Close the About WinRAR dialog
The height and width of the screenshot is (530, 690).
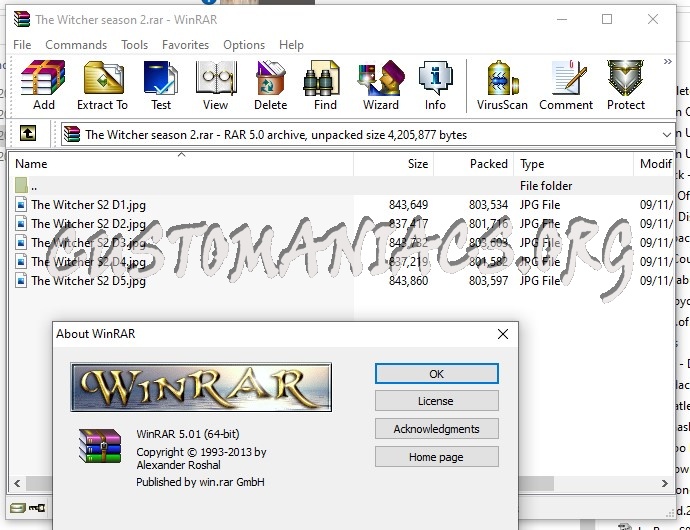tap(503, 334)
